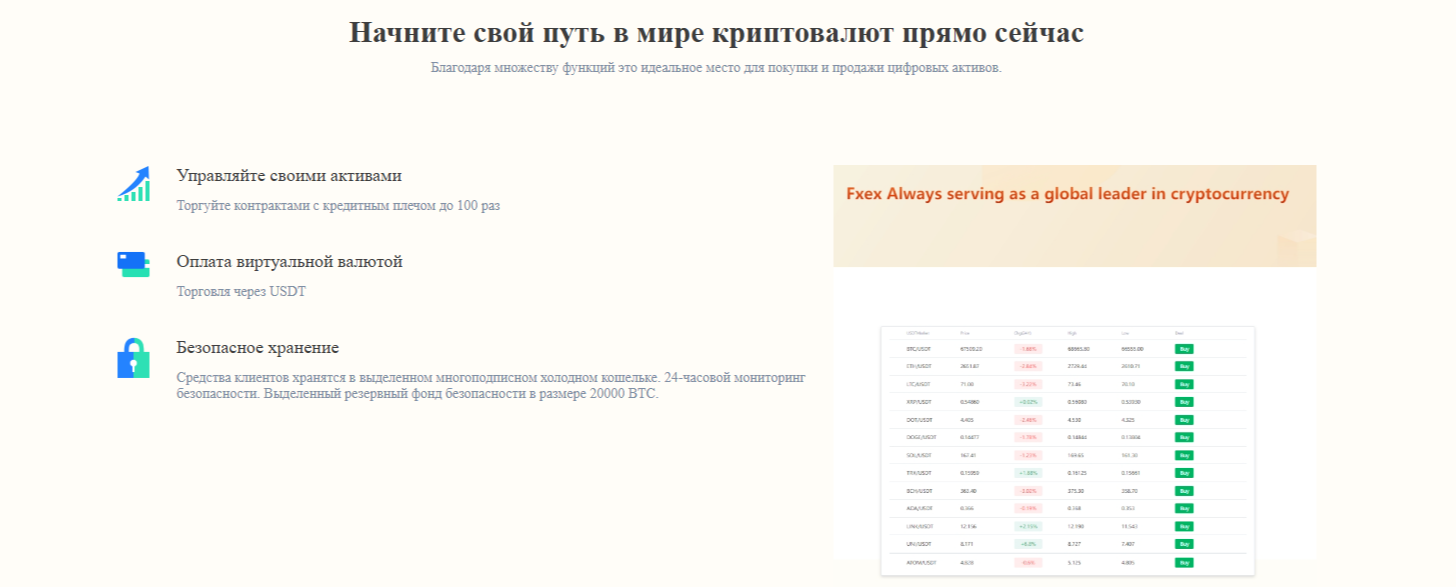Click the green change badge in LINK/USDT row
This screenshot has height=587, width=1456.
tap(1028, 526)
